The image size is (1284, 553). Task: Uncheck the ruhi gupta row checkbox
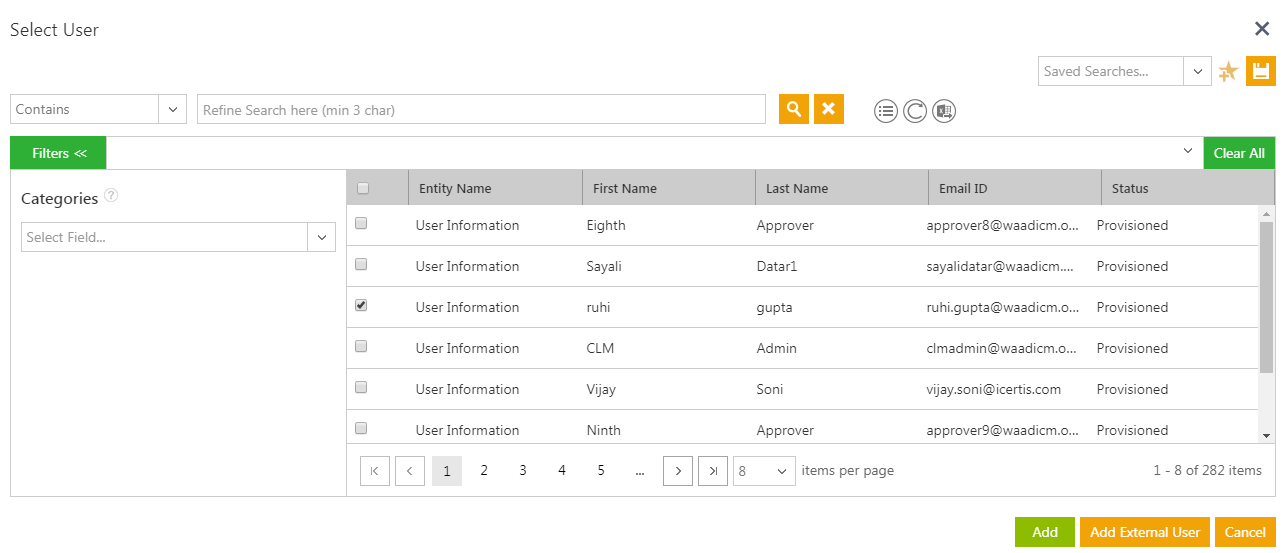[x=361, y=305]
